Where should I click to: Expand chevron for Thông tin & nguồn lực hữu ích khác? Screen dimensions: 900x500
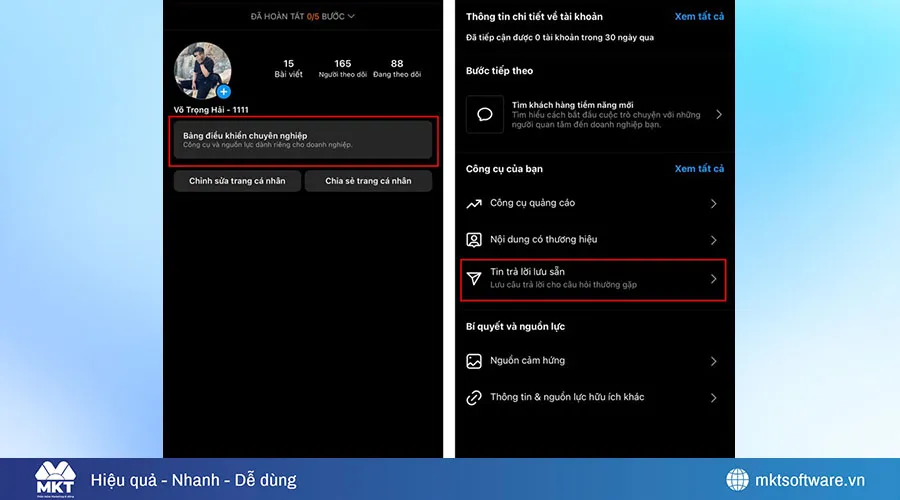click(x=713, y=398)
